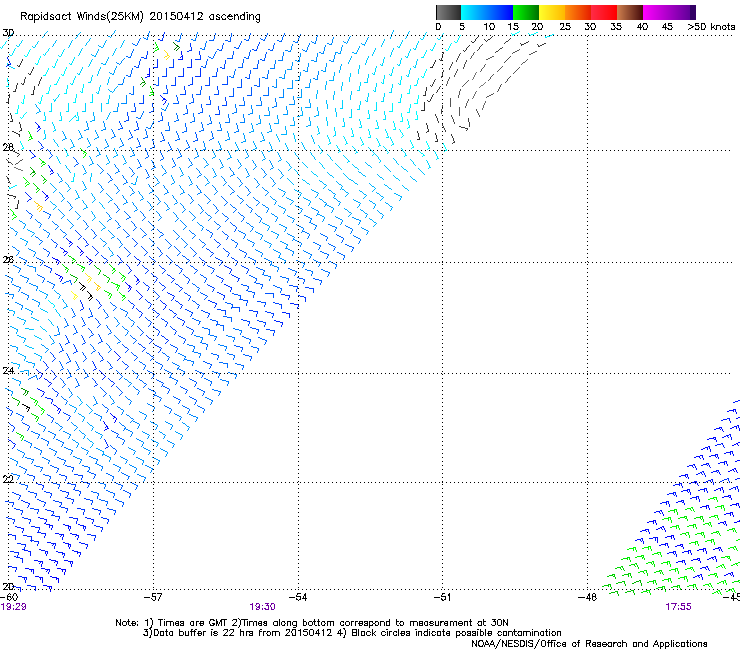Click the orange 25-30 knots color swatch
Image resolution: width=740 pixels, height=650 pixels.
(578, 12)
